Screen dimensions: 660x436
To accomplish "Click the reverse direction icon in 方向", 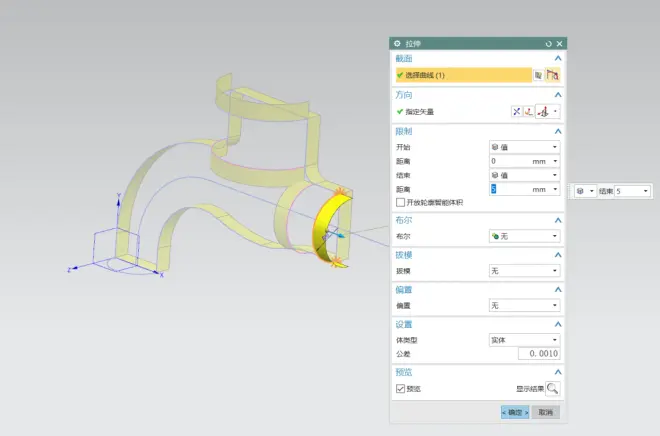I will [516, 111].
